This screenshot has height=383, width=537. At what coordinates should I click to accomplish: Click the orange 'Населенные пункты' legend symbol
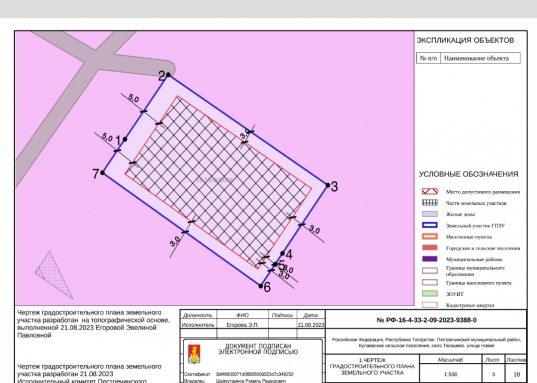click(x=430, y=237)
